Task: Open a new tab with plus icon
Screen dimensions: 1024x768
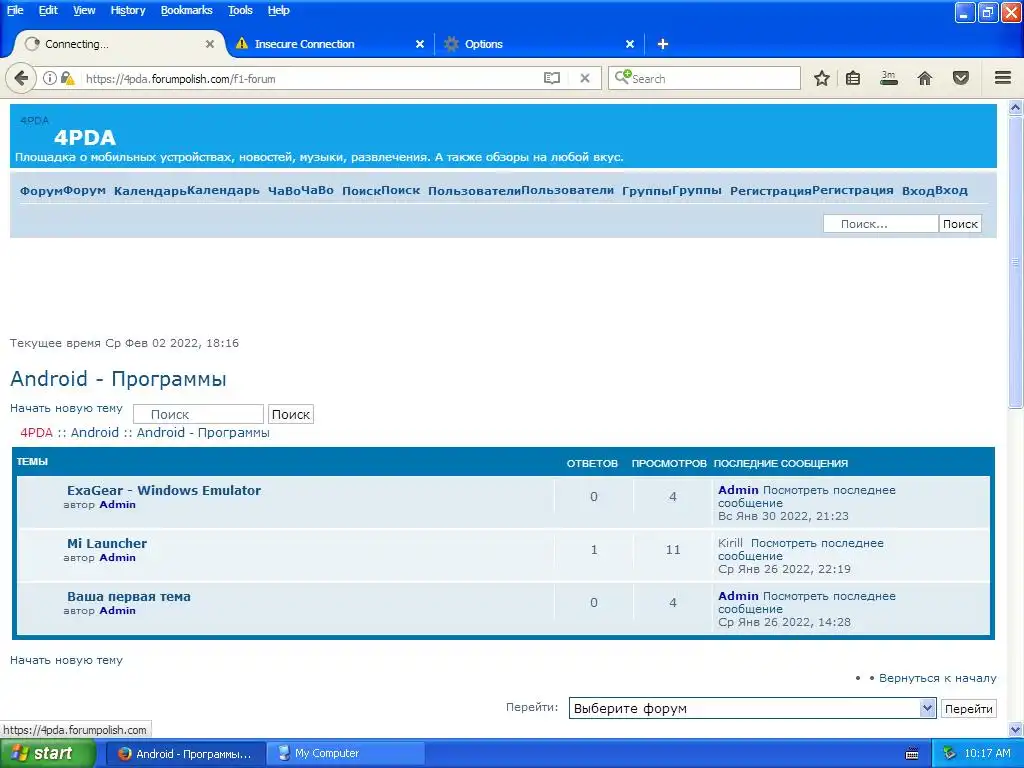Action: click(662, 44)
